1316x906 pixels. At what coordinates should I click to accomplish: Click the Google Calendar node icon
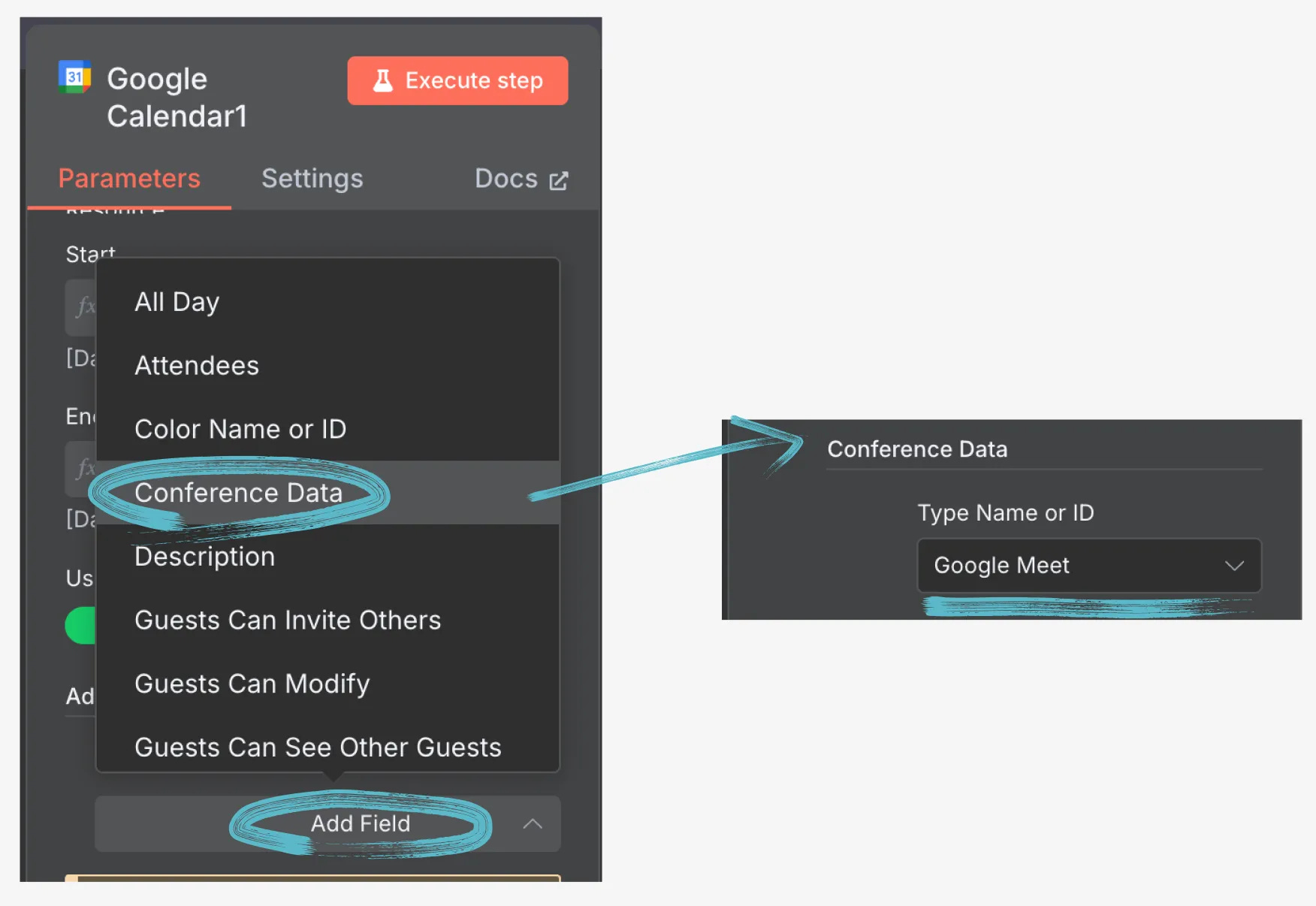(75, 77)
